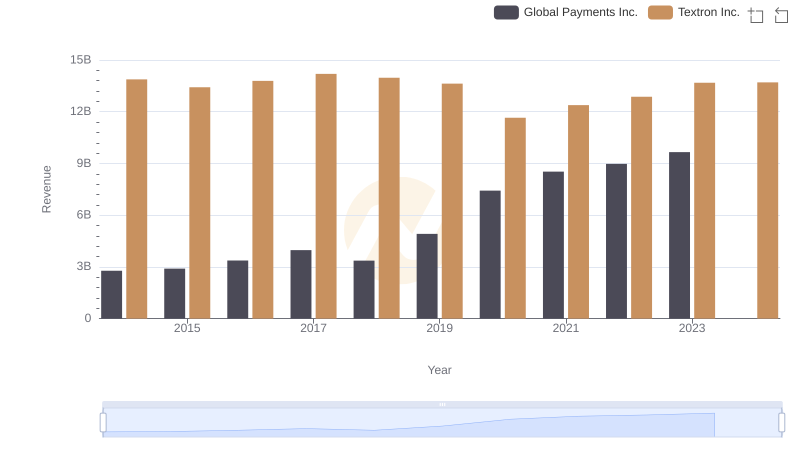Screen dimensions: 800x461
Task: Click the 2020 Textron orange bar
Action: 515,218
